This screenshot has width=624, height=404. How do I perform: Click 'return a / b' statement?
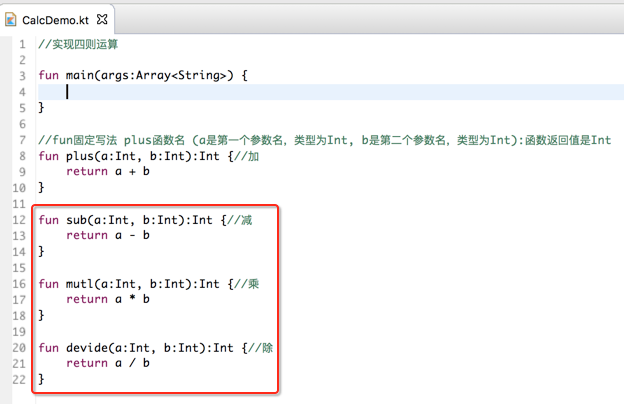[x=108, y=363]
